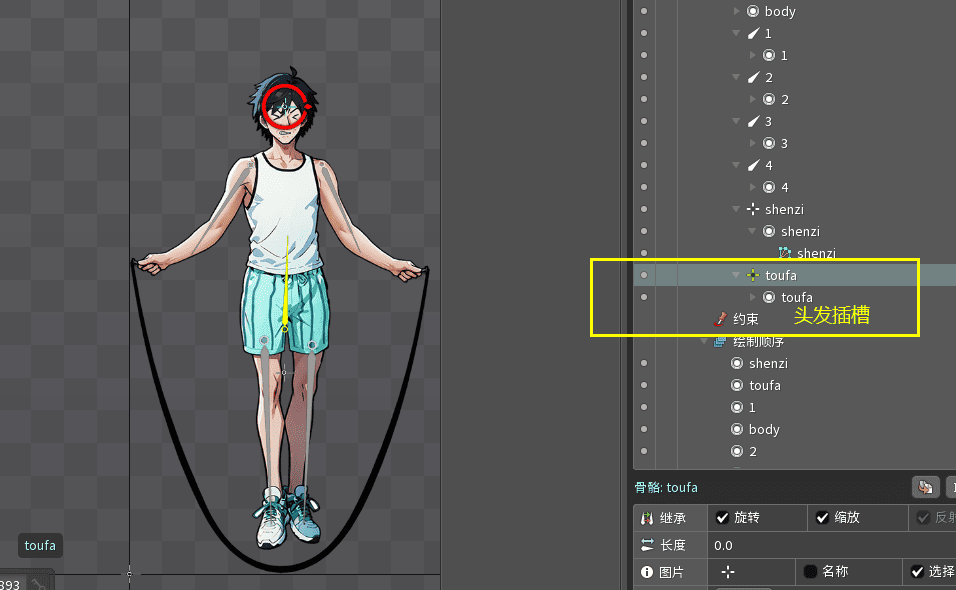Click the bone icon for bone 1

(x=753, y=33)
